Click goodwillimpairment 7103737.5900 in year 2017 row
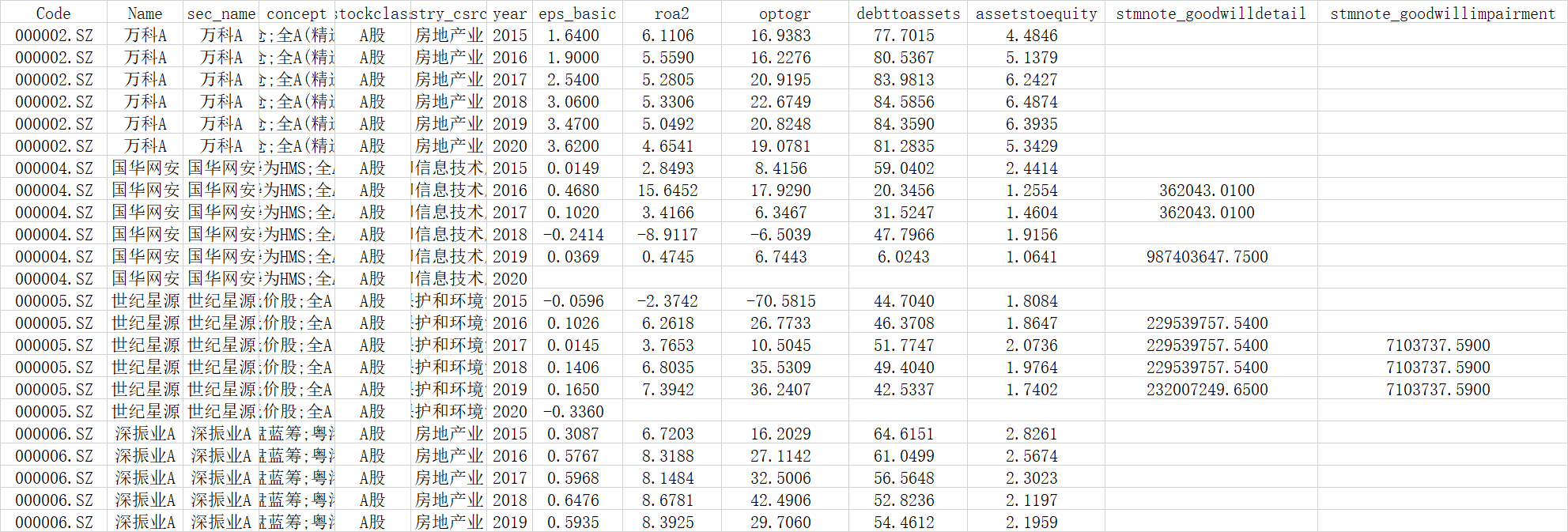The width and height of the screenshot is (1568, 532). [1438, 345]
